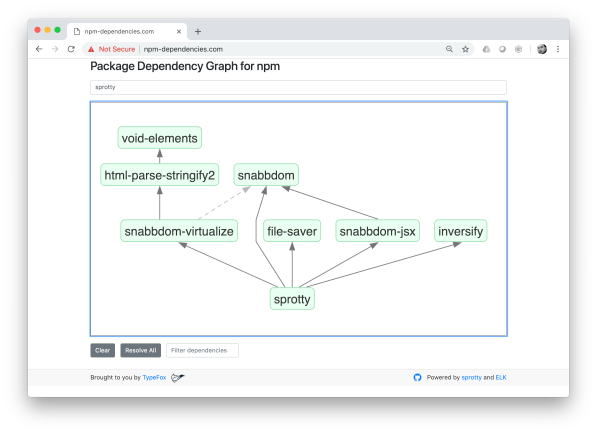Click the zoom magnifier icon in address bar
This screenshot has height=434, width=597.
click(x=449, y=49)
